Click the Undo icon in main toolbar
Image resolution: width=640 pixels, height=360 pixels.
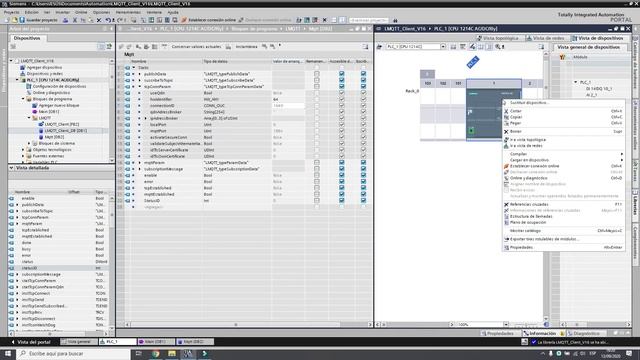point(108,20)
